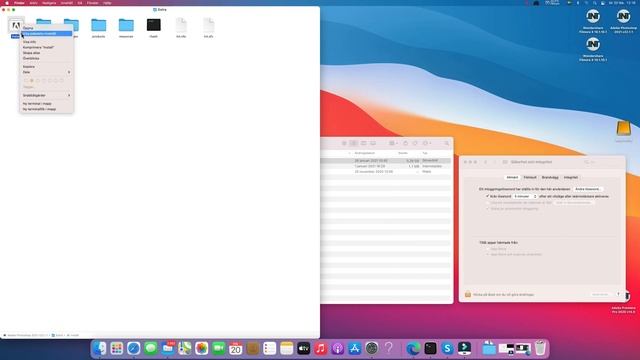640x360 pixels.
Task: Go back in System Preferences window
Action: [x=486, y=162]
